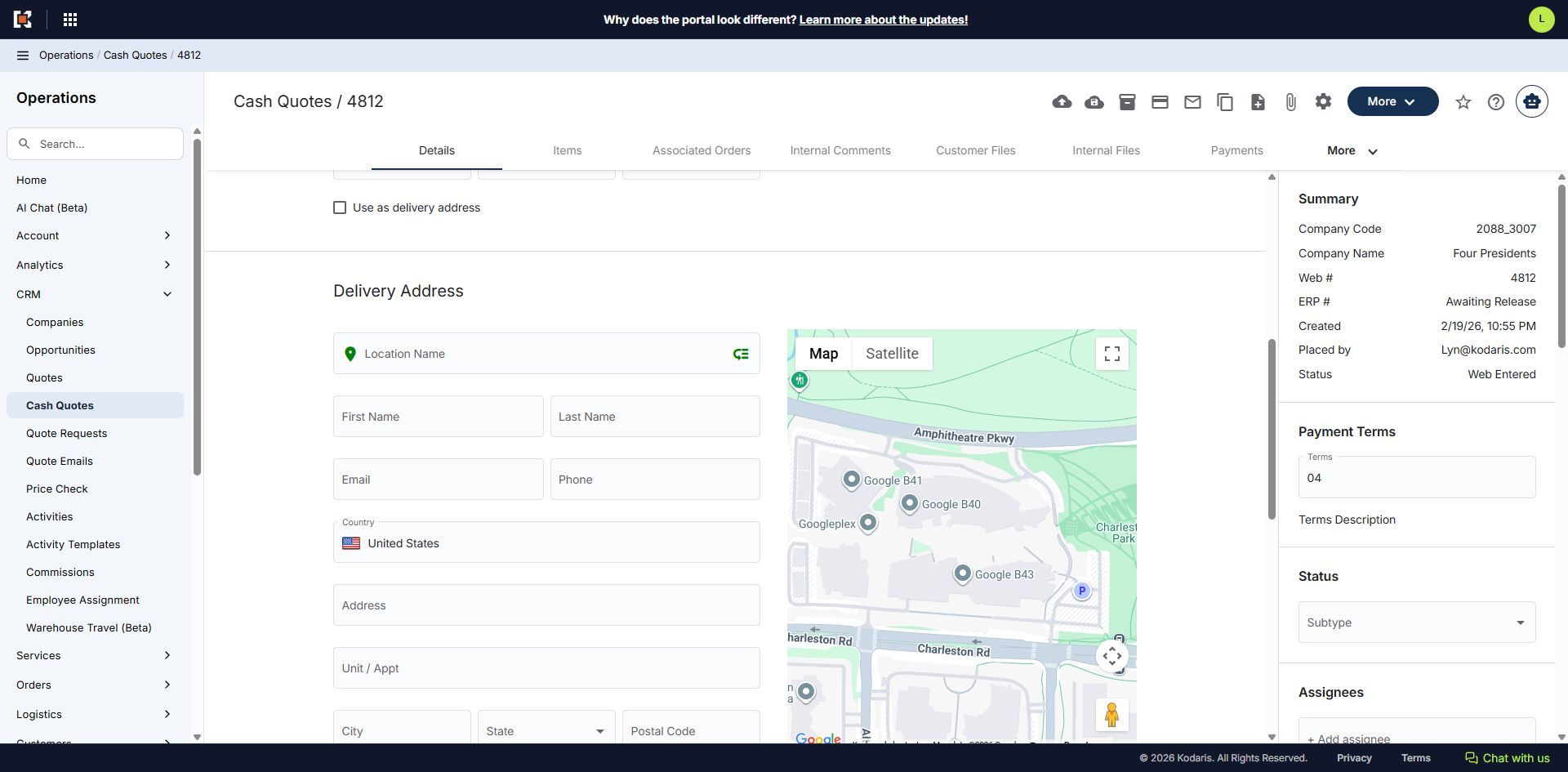The height and width of the screenshot is (772, 1568).
Task: Open the user avatar L menu
Action: click(x=1542, y=20)
